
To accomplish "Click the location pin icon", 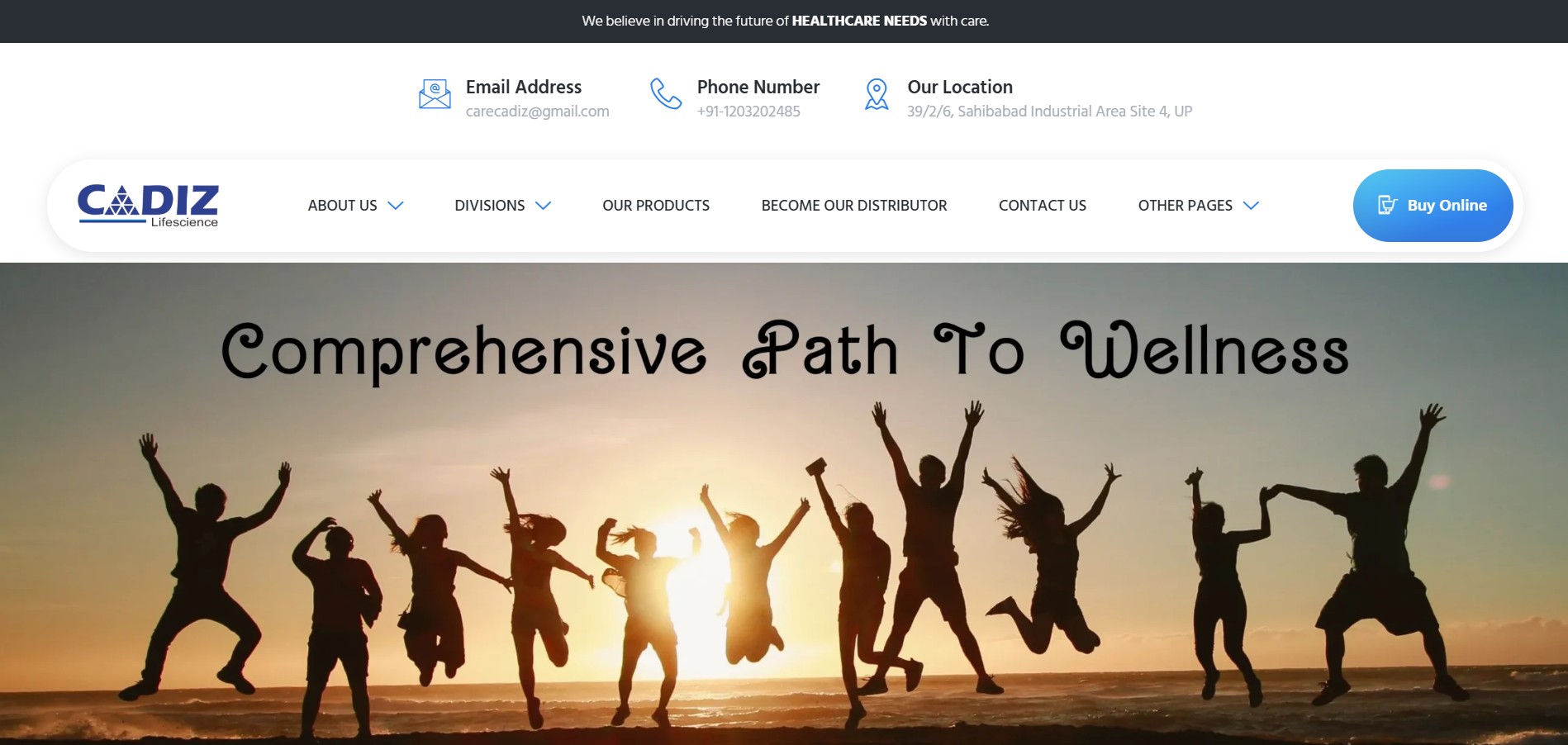I will point(876,94).
